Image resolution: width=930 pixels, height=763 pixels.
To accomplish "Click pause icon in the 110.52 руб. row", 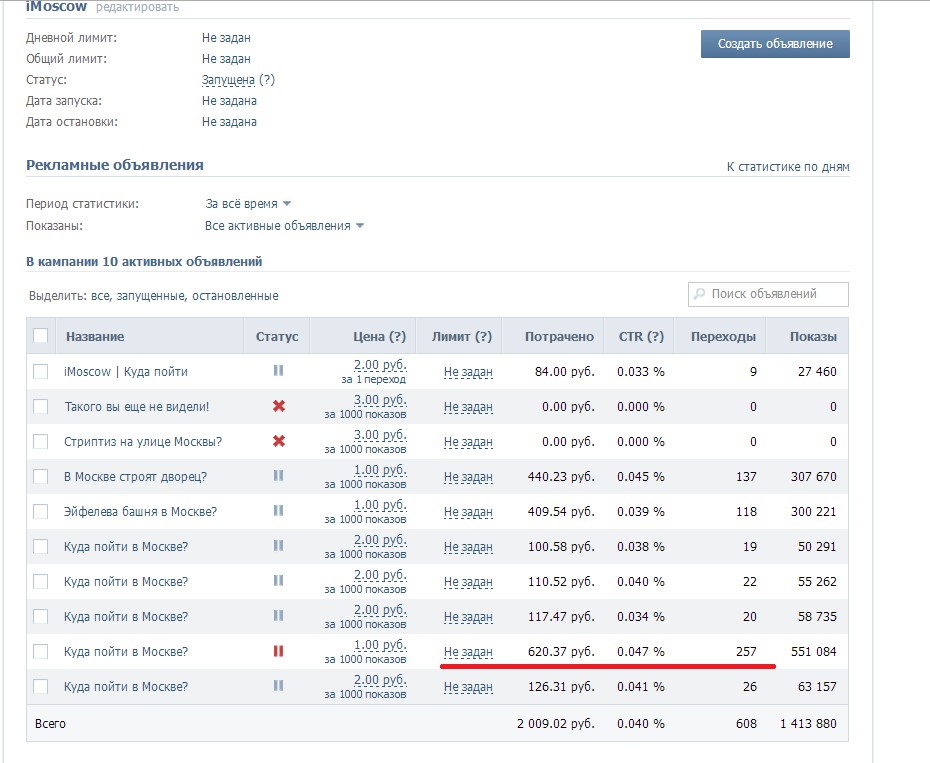I will pyautogui.click(x=278, y=581).
